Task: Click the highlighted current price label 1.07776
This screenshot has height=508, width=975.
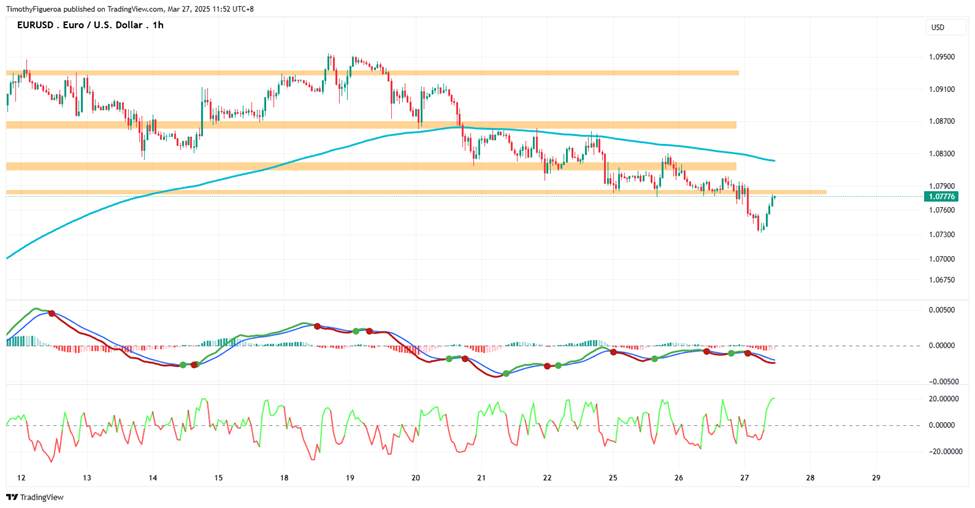Action: (942, 196)
